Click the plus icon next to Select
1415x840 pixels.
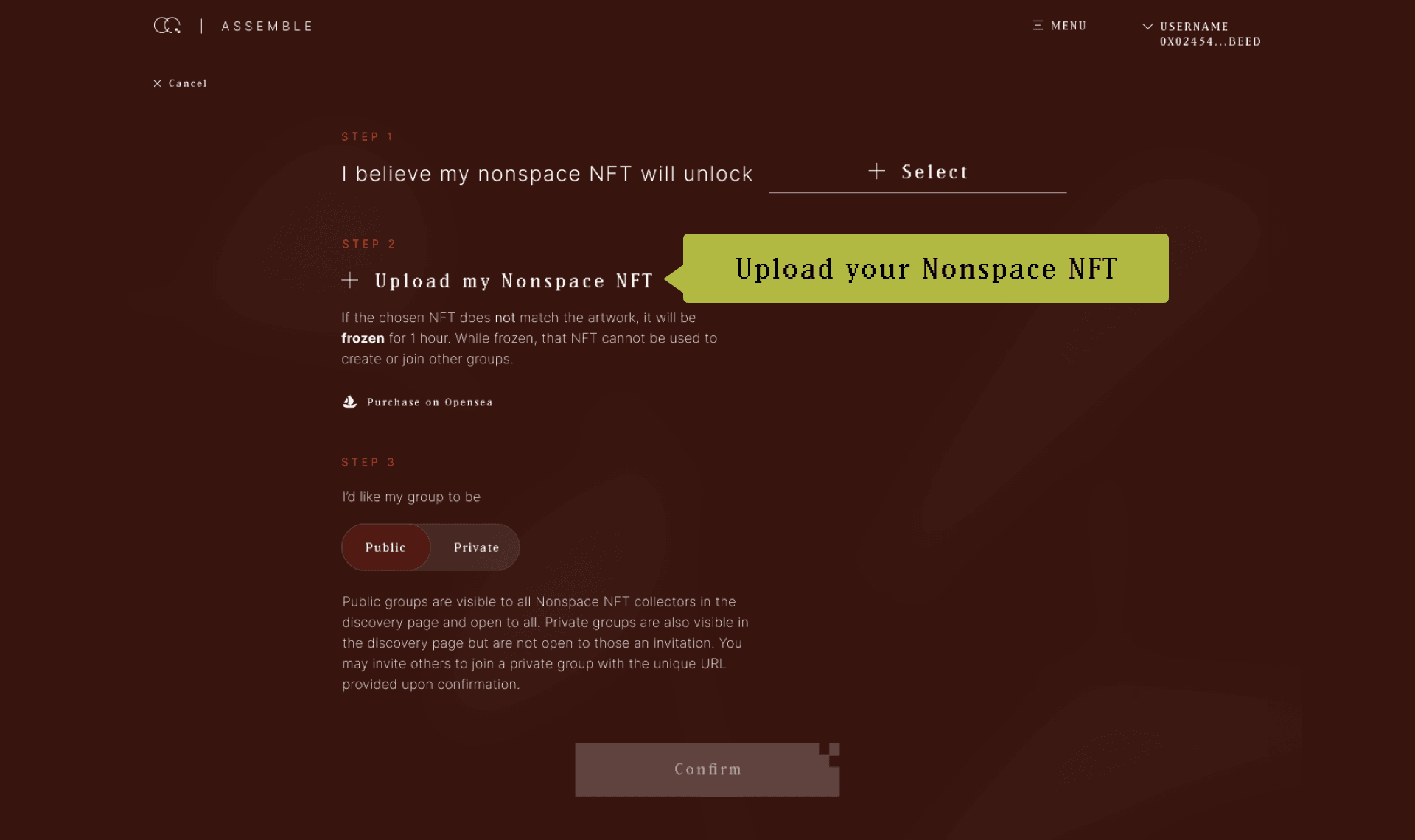[876, 171]
